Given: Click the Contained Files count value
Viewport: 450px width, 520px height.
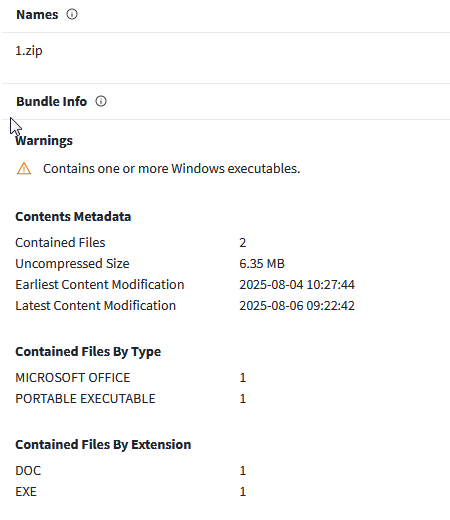Looking at the screenshot, I should coord(243,243).
